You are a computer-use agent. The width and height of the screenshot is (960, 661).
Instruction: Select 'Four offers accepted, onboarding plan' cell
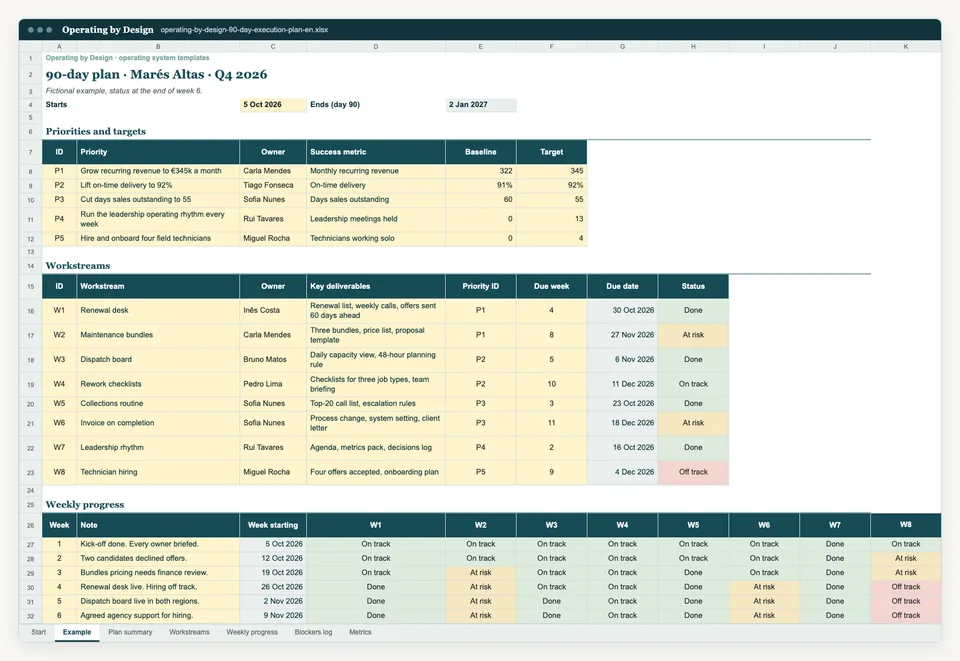tap(376, 472)
